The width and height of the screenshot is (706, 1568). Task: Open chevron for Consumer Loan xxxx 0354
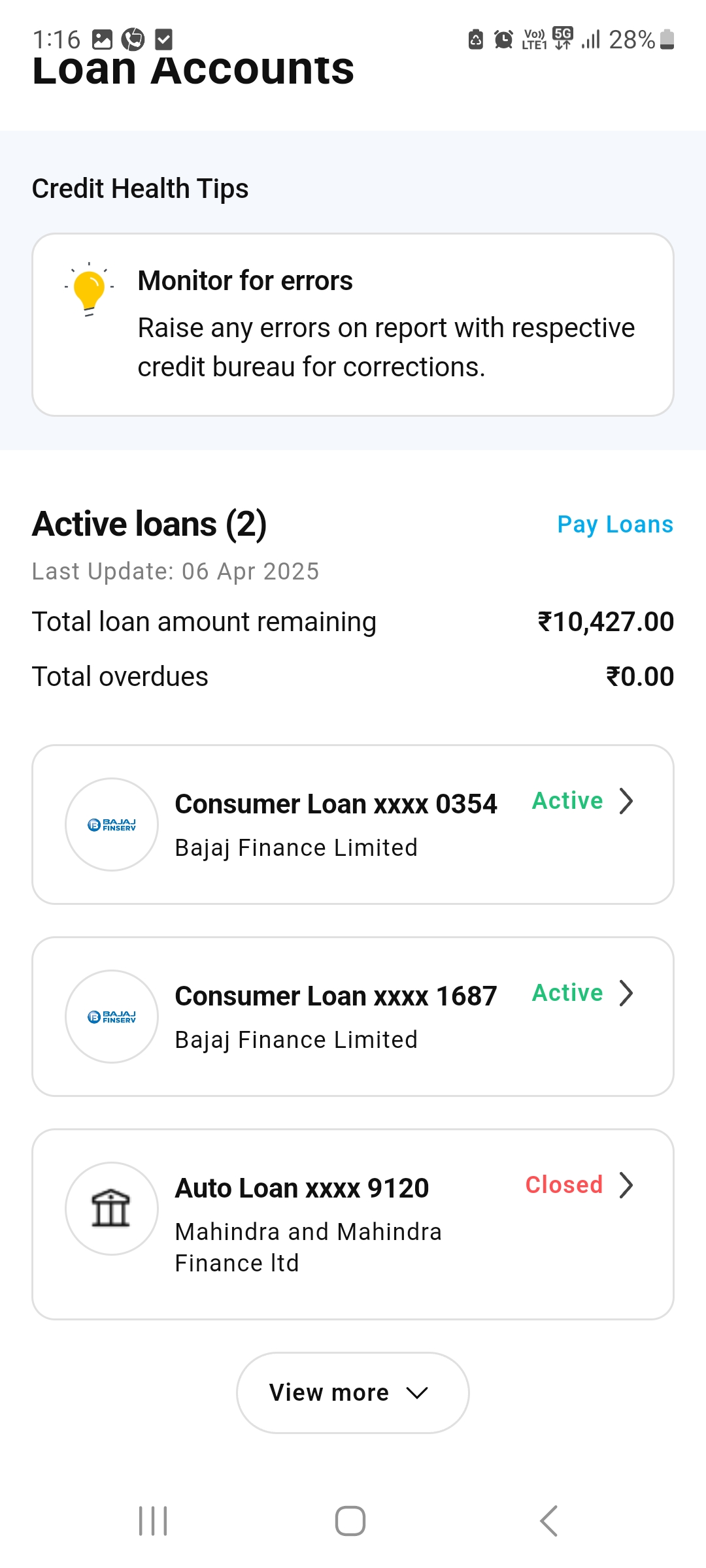tap(626, 801)
